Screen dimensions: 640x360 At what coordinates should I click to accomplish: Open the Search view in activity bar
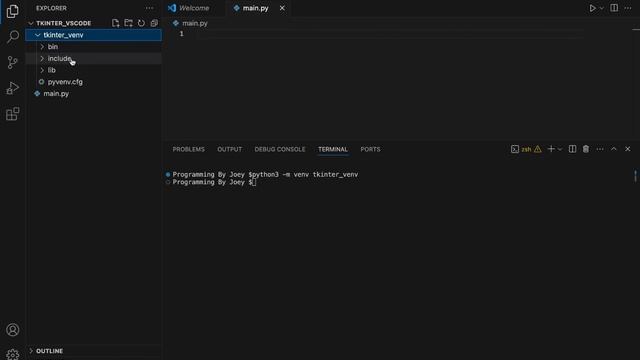[12, 37]
